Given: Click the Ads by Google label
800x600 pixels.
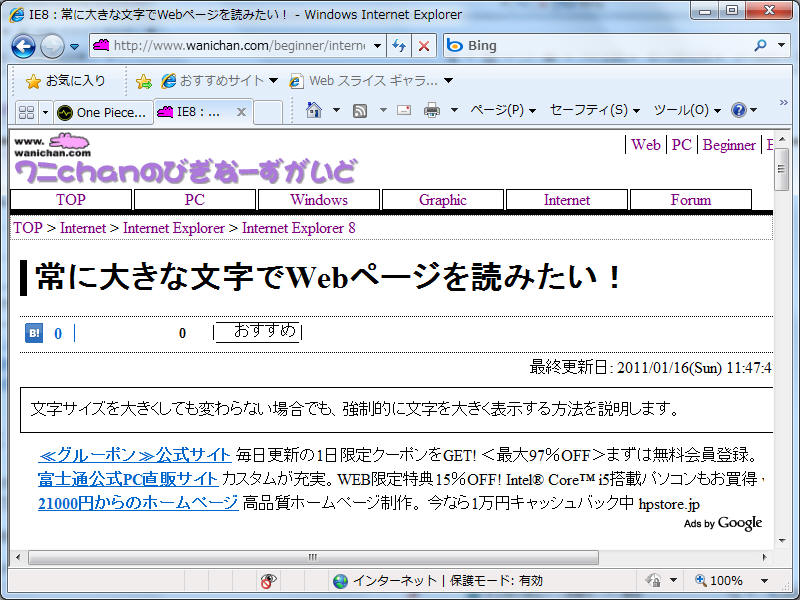Looking at the screenshot, I should pos(723,523).
